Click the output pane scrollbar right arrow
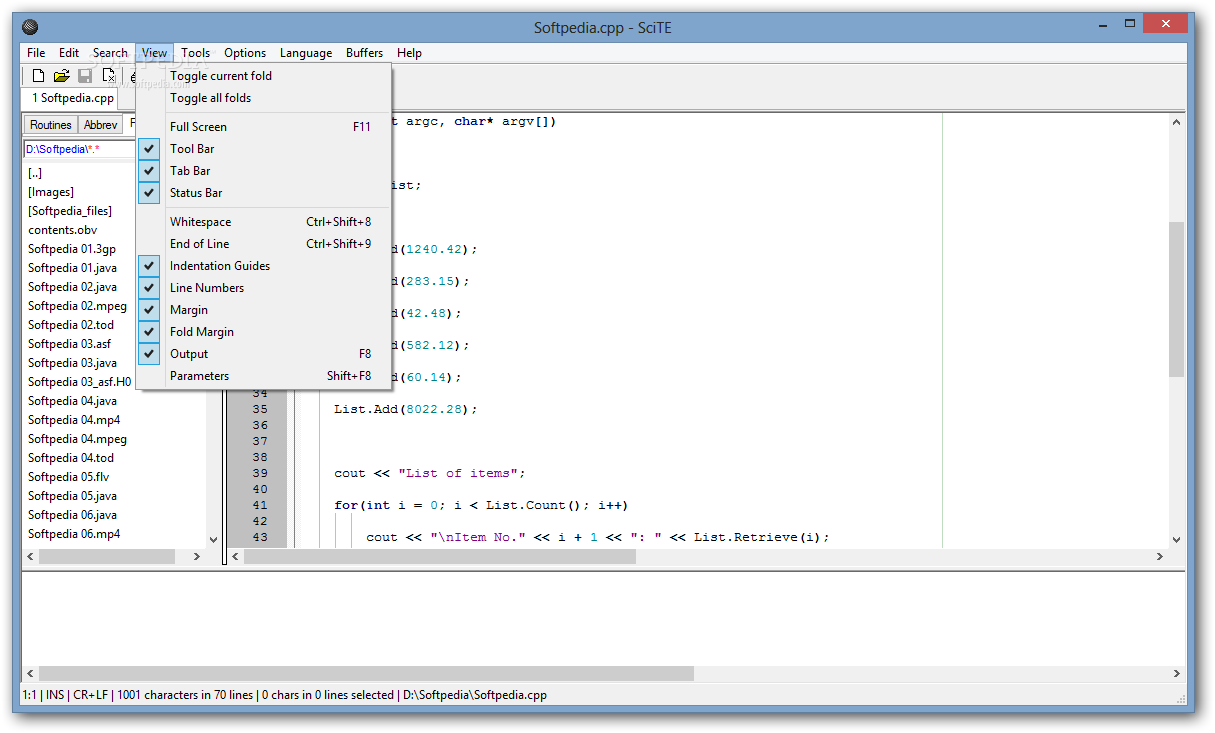Image resolution: width=1215 pixels, height=733 pixels. [x=1176, y=674]
